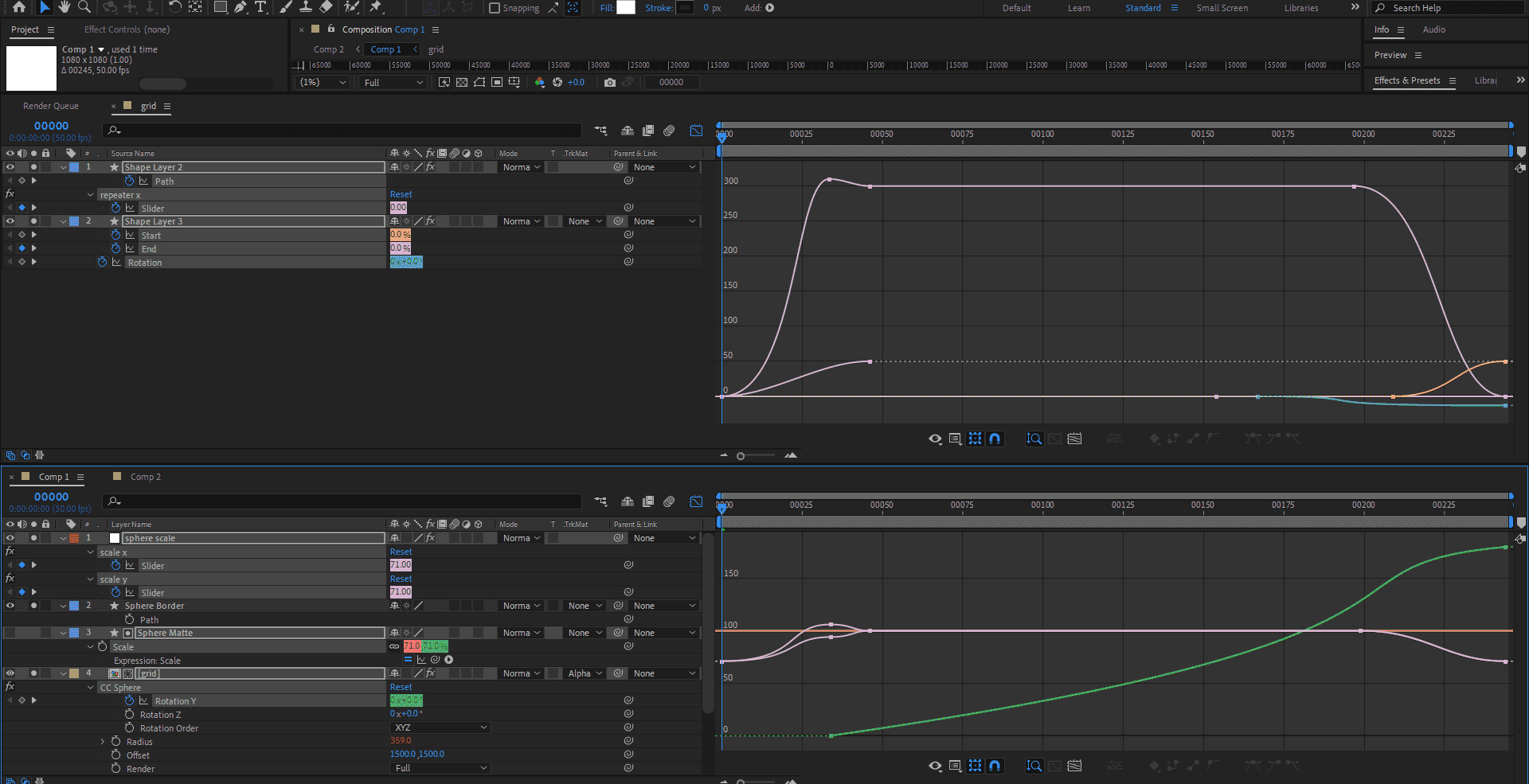
Task: Click the grid timeline search field
Action: click(342, 131)
